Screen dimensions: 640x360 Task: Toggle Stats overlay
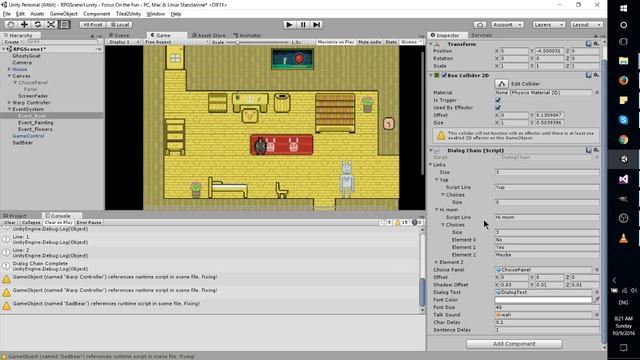pos(391,42)
